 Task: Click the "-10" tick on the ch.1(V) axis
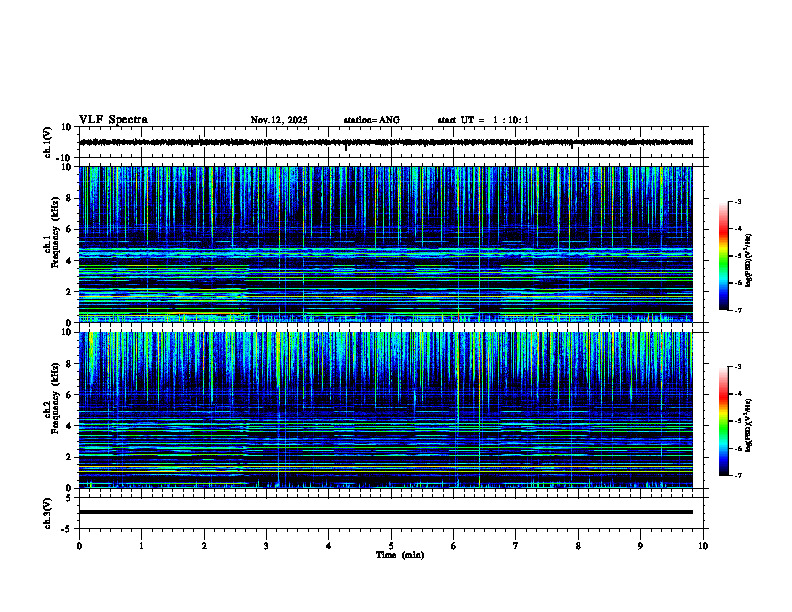click(x=64, y=158)
